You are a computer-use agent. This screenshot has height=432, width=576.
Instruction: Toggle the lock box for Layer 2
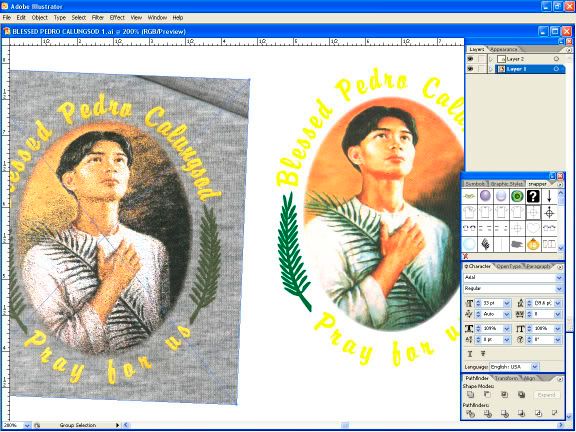[x=481, y=59]
